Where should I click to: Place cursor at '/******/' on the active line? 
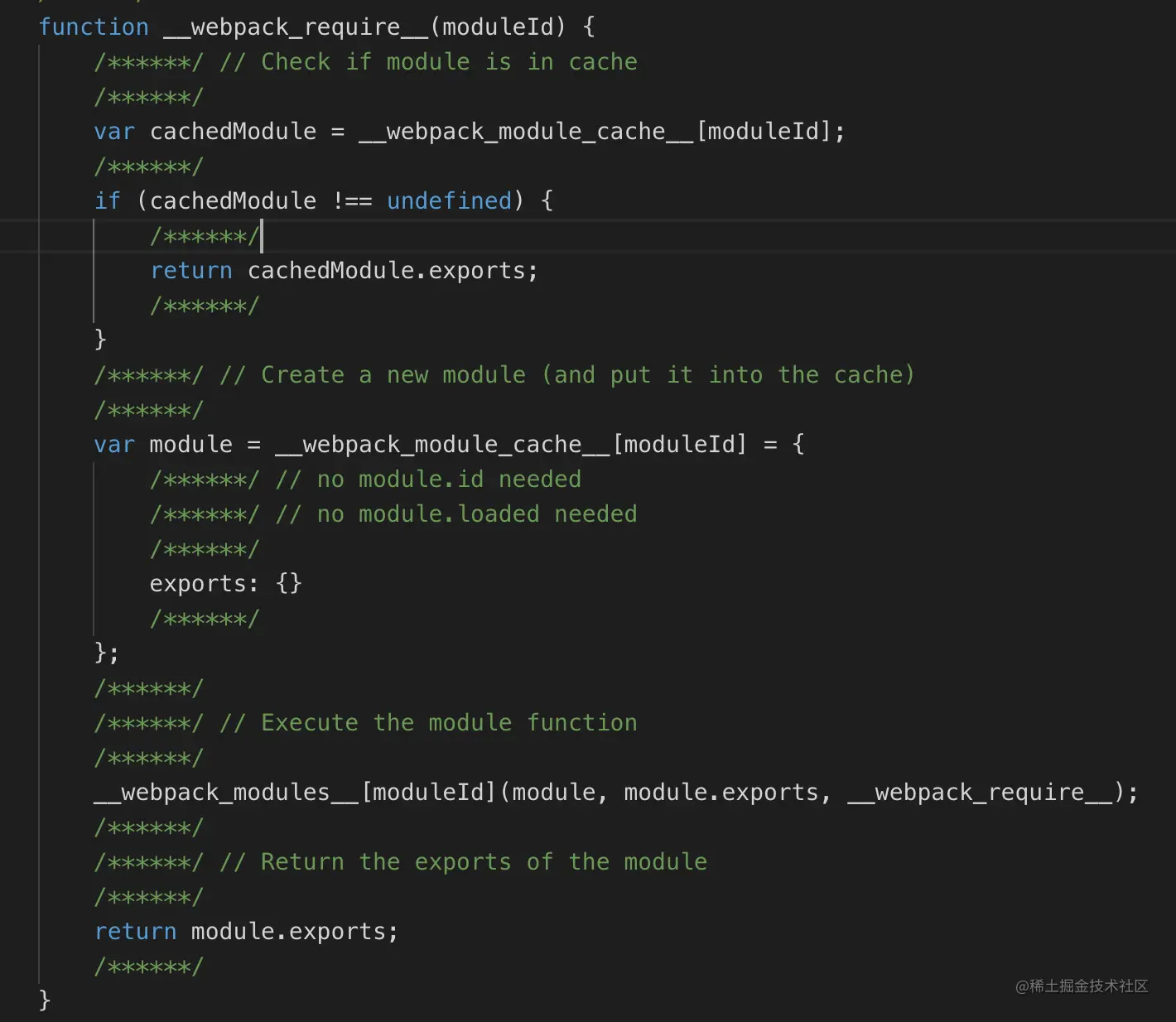coord(205,236)
